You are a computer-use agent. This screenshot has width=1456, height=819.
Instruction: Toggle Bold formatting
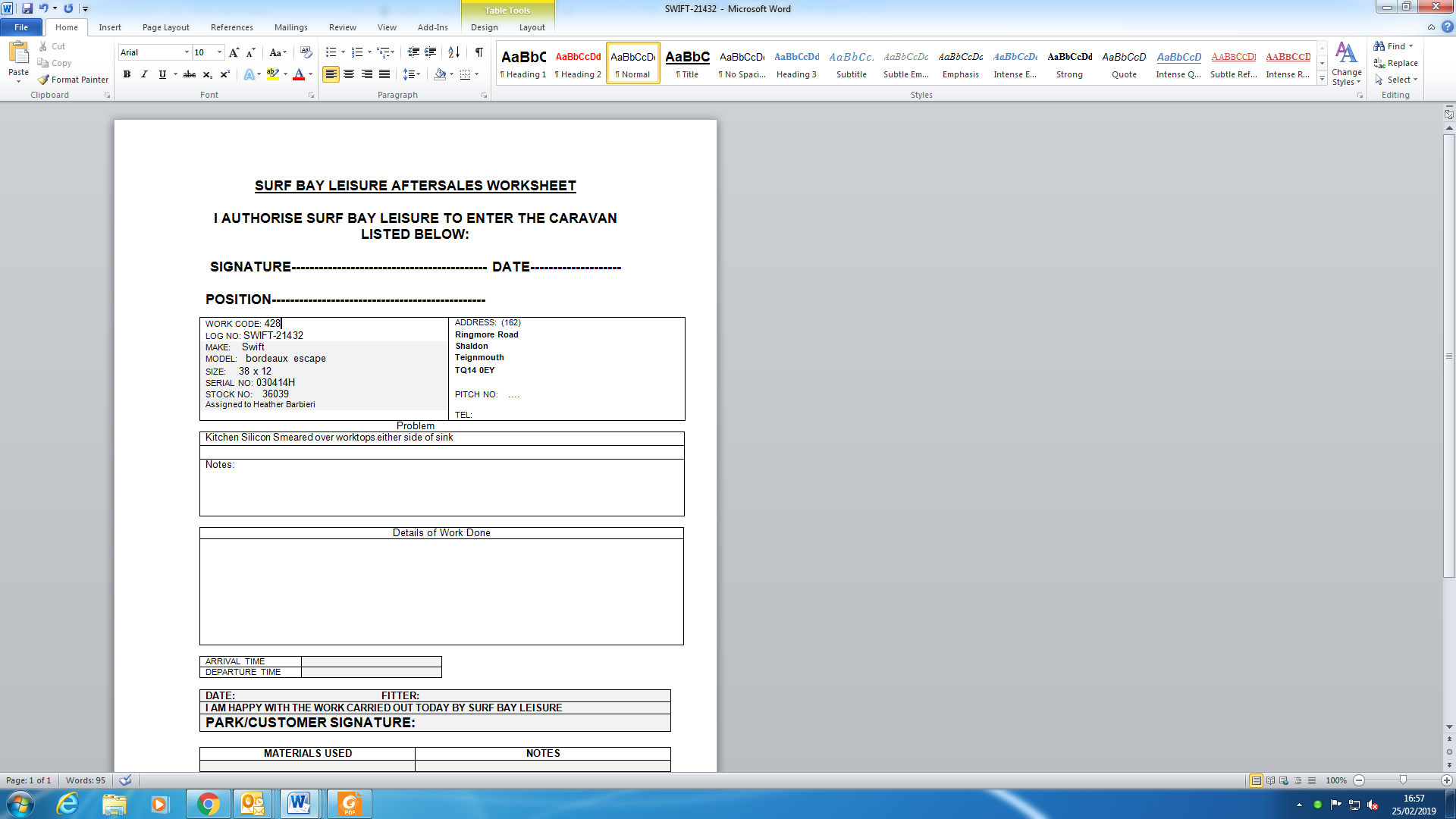click(x=127, y=74)
